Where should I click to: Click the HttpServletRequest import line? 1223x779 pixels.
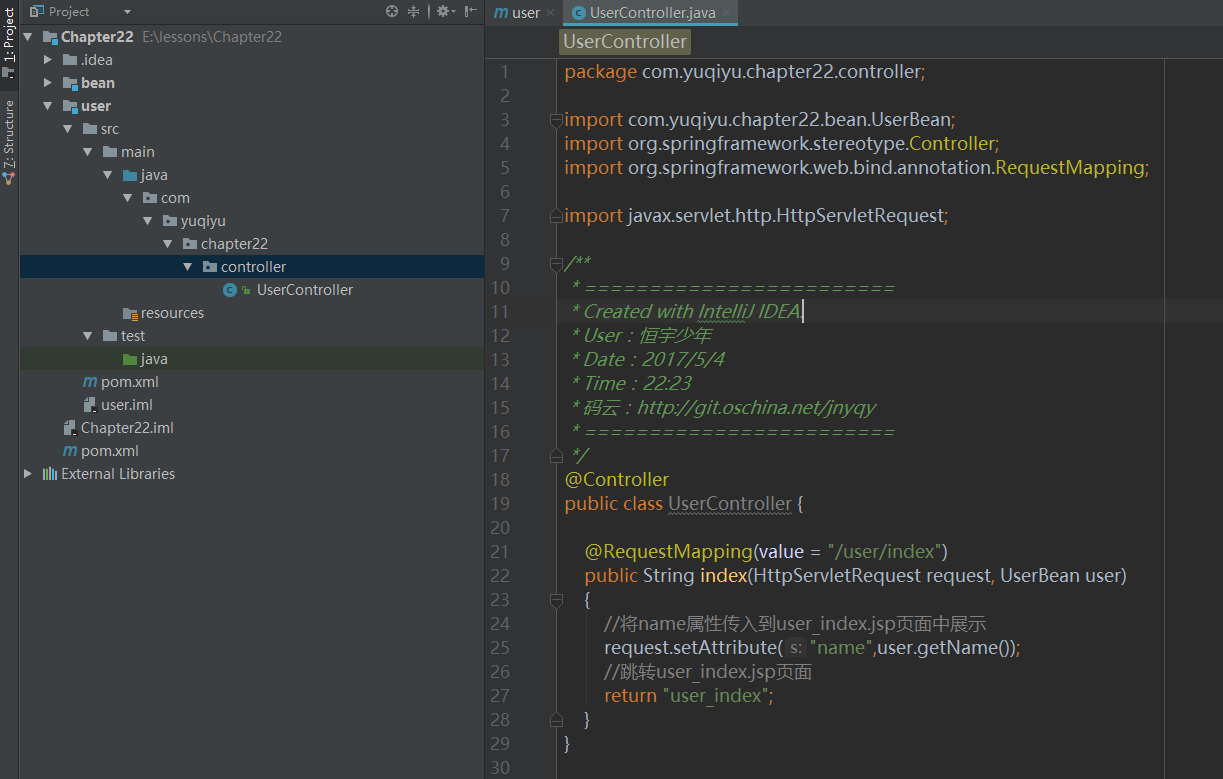point(756,216)
